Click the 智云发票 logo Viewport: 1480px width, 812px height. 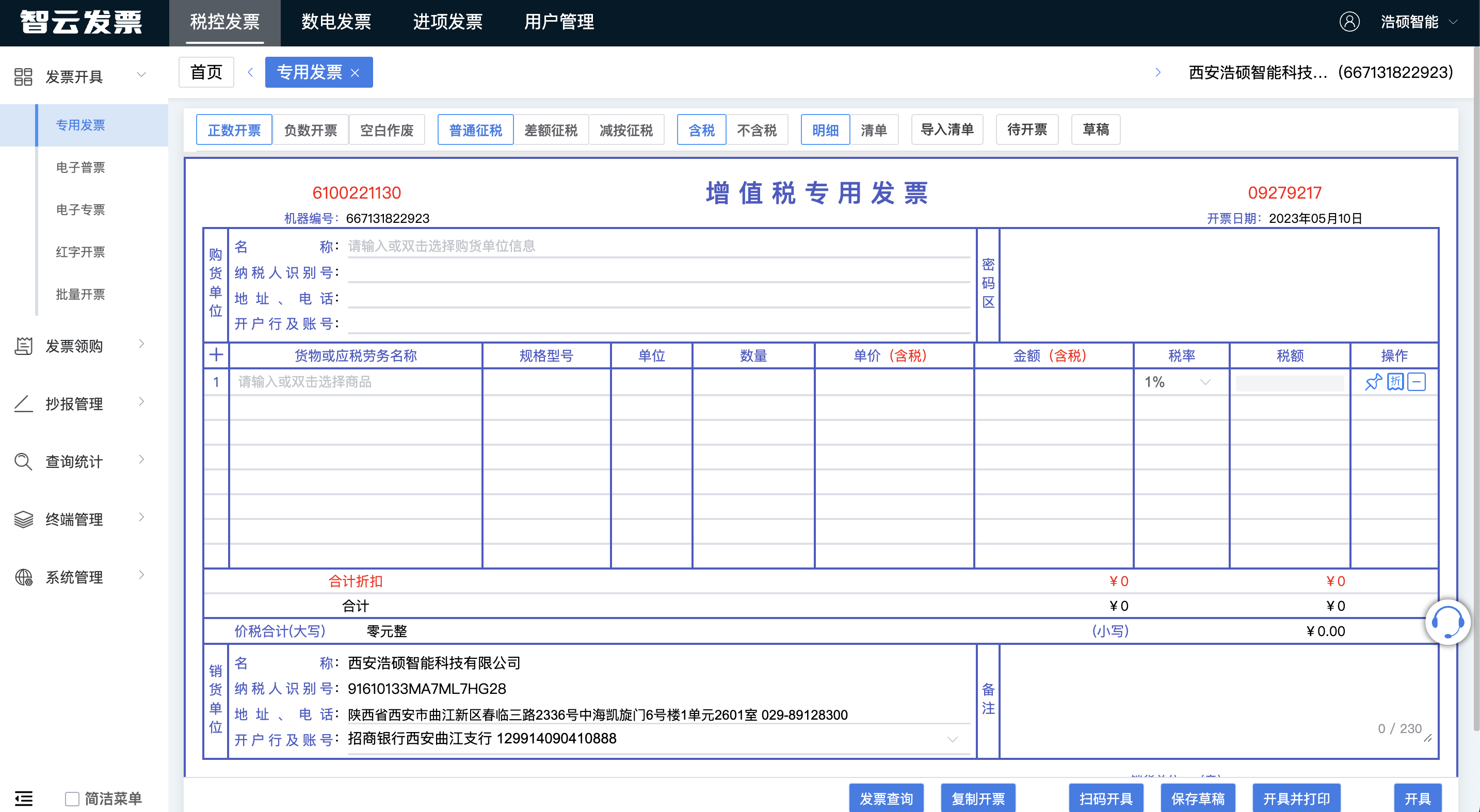82,22
